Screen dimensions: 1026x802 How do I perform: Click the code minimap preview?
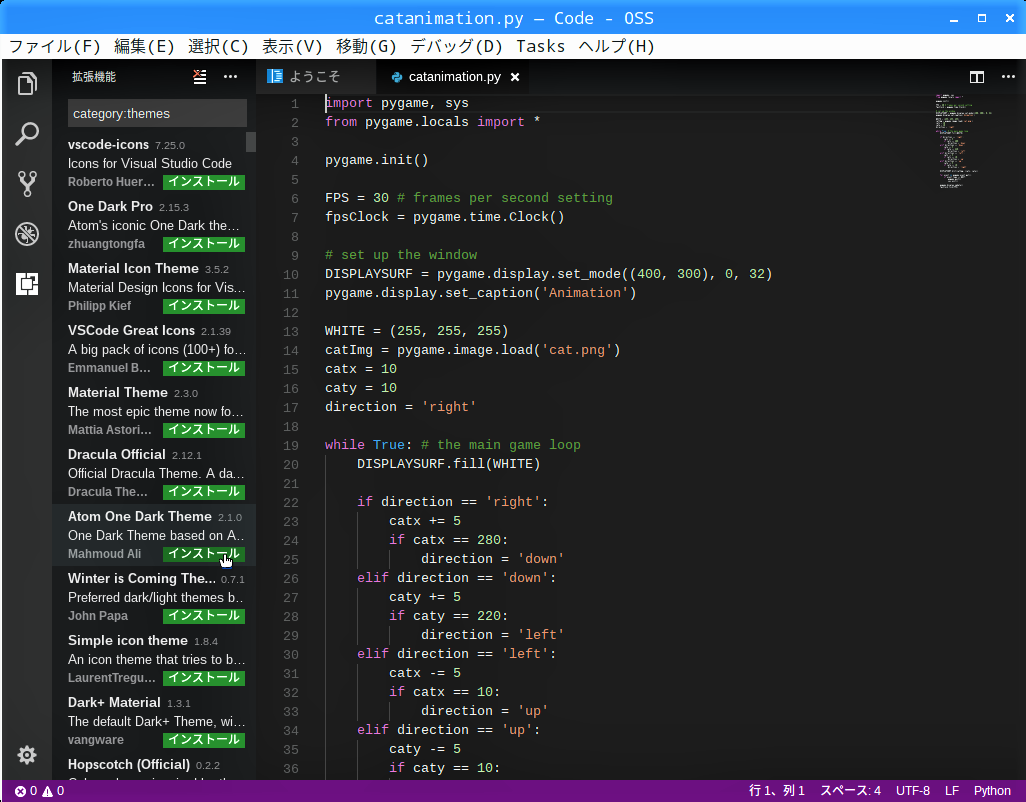click(965, 141)
